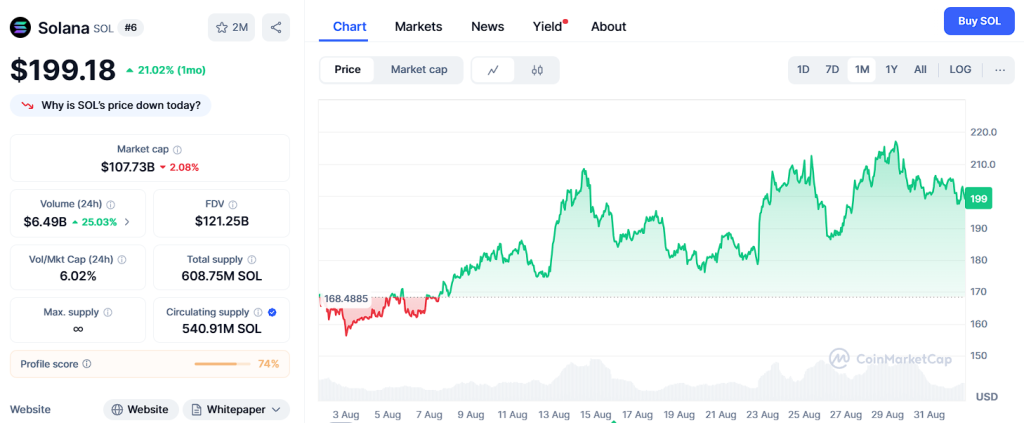Switch to the line chart icon

click(x=494, y=70)
